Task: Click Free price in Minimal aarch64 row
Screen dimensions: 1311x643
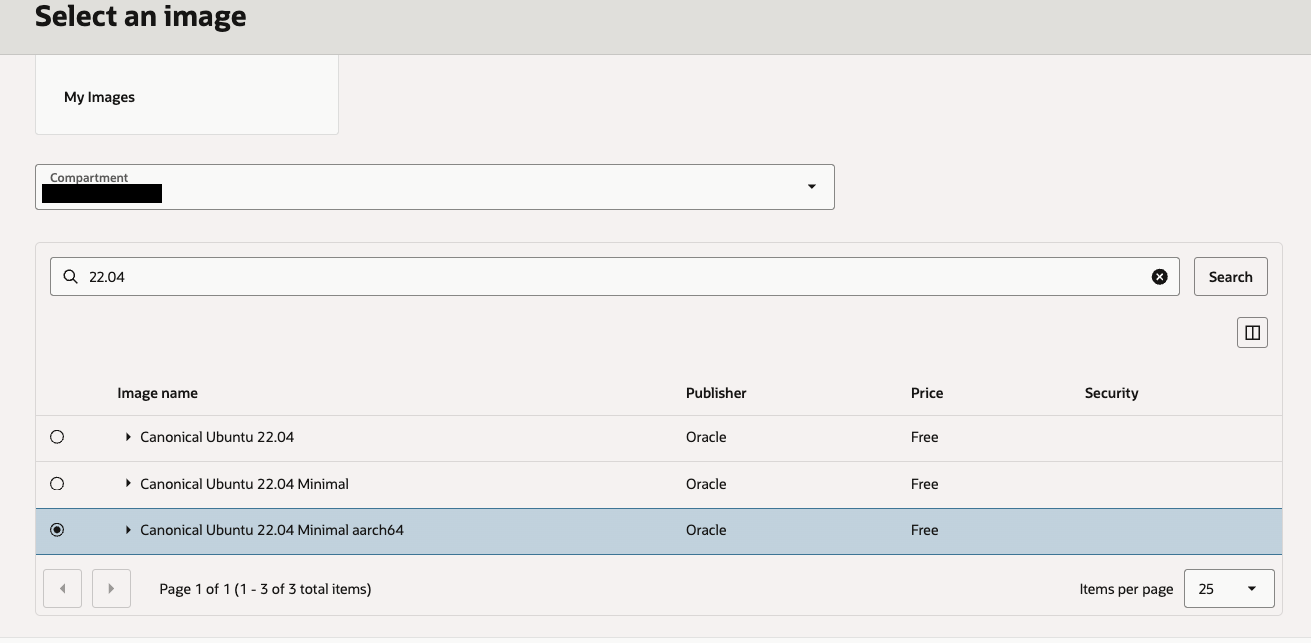Action: (924, 530)
